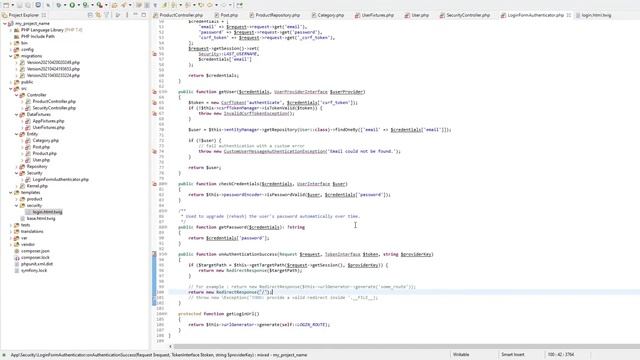
Task: Collapse the my_project_name project node
Action: click(5, 24)
